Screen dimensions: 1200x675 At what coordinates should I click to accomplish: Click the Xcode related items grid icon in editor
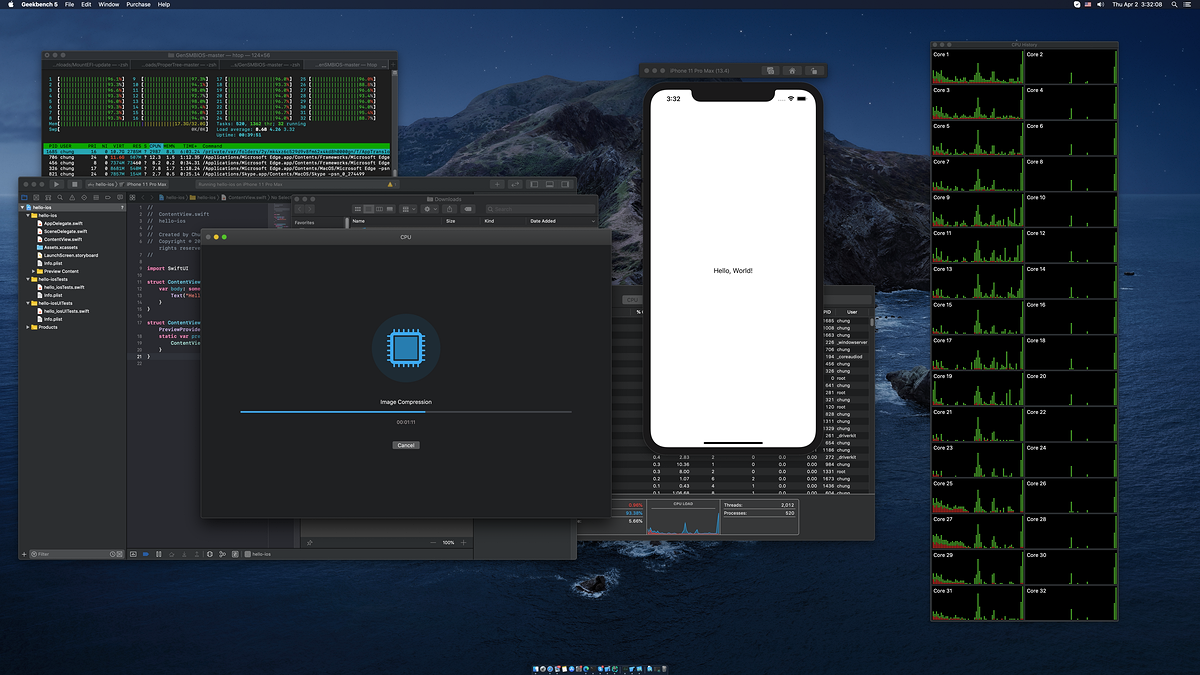click(x=132, y=198)
